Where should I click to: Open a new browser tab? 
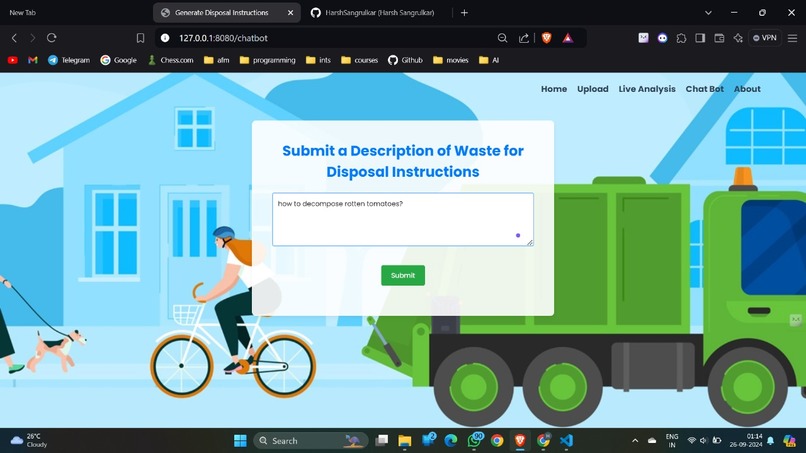(x=464, y=13)
